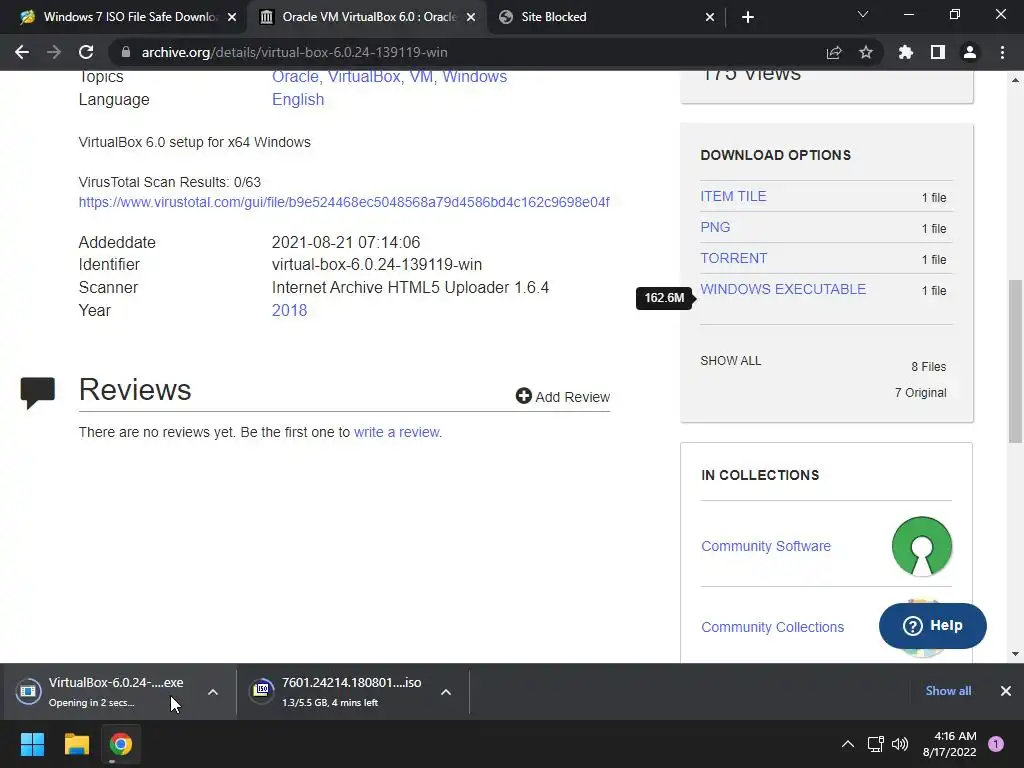Open the VirusTotal scan results URL
The image size is (1024, 768).
point(344,202)
